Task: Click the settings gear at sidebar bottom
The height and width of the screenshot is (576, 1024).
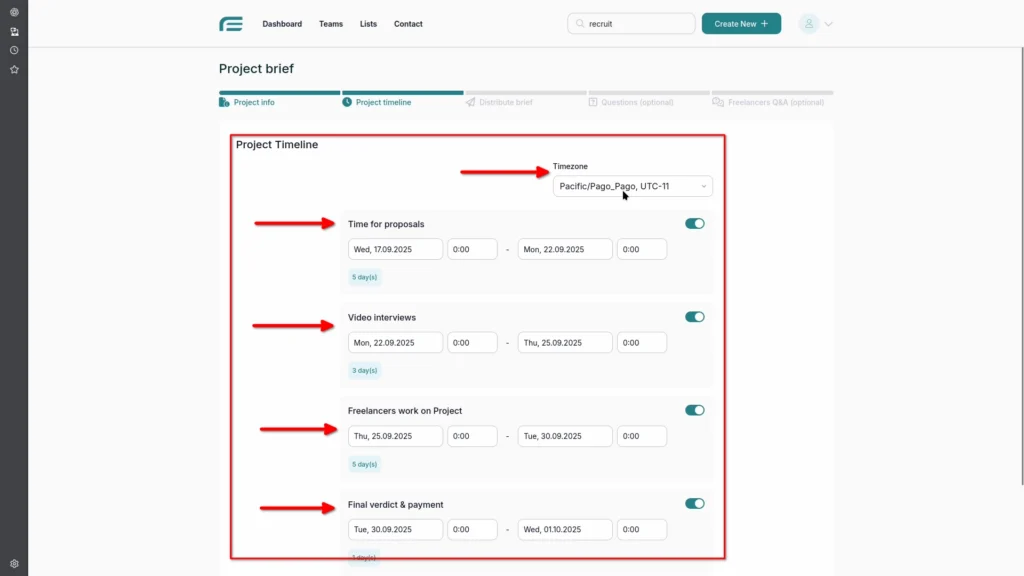Action: tap(14, 563)
